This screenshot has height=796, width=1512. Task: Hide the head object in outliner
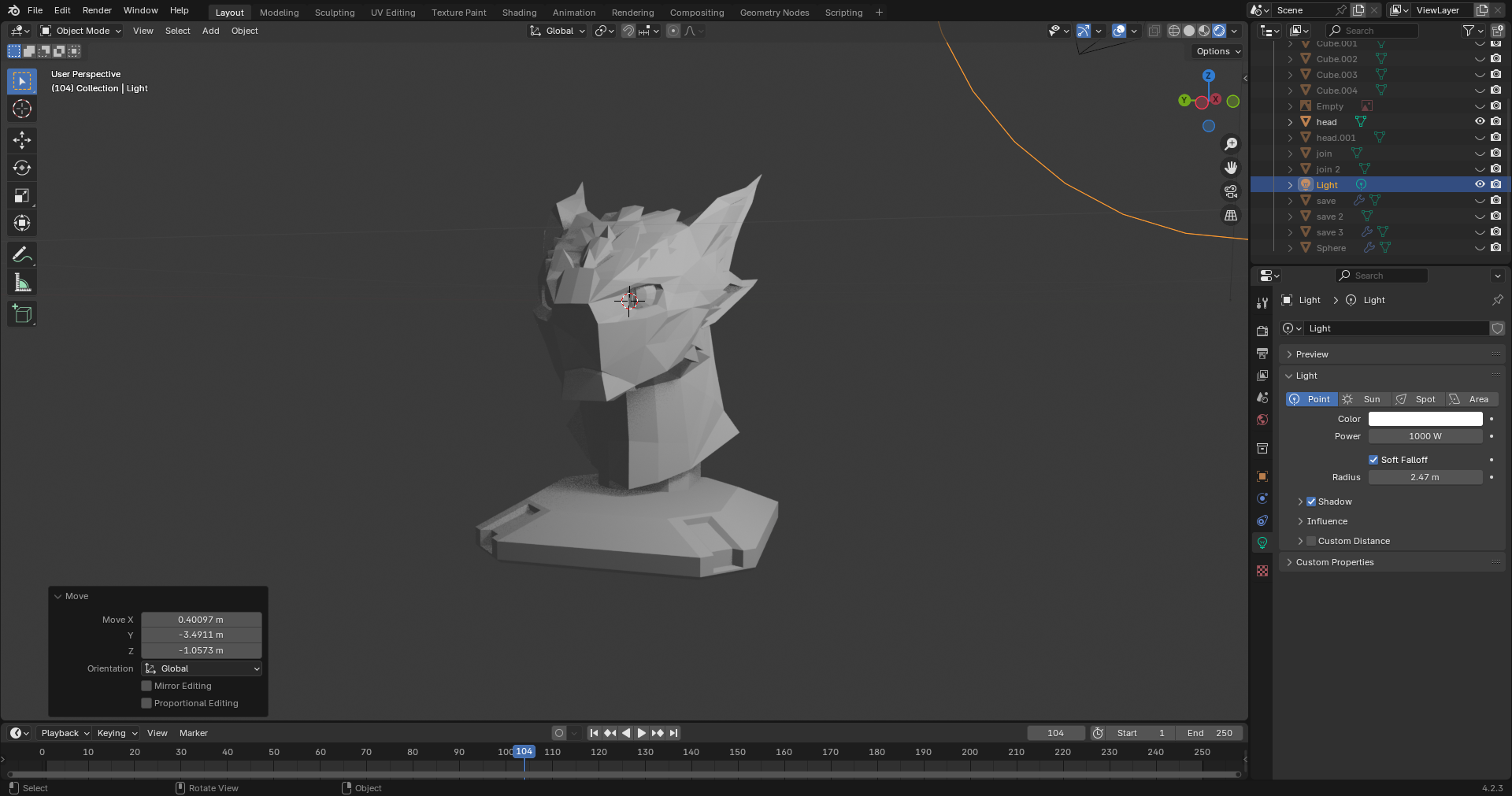coord(1480,122)
